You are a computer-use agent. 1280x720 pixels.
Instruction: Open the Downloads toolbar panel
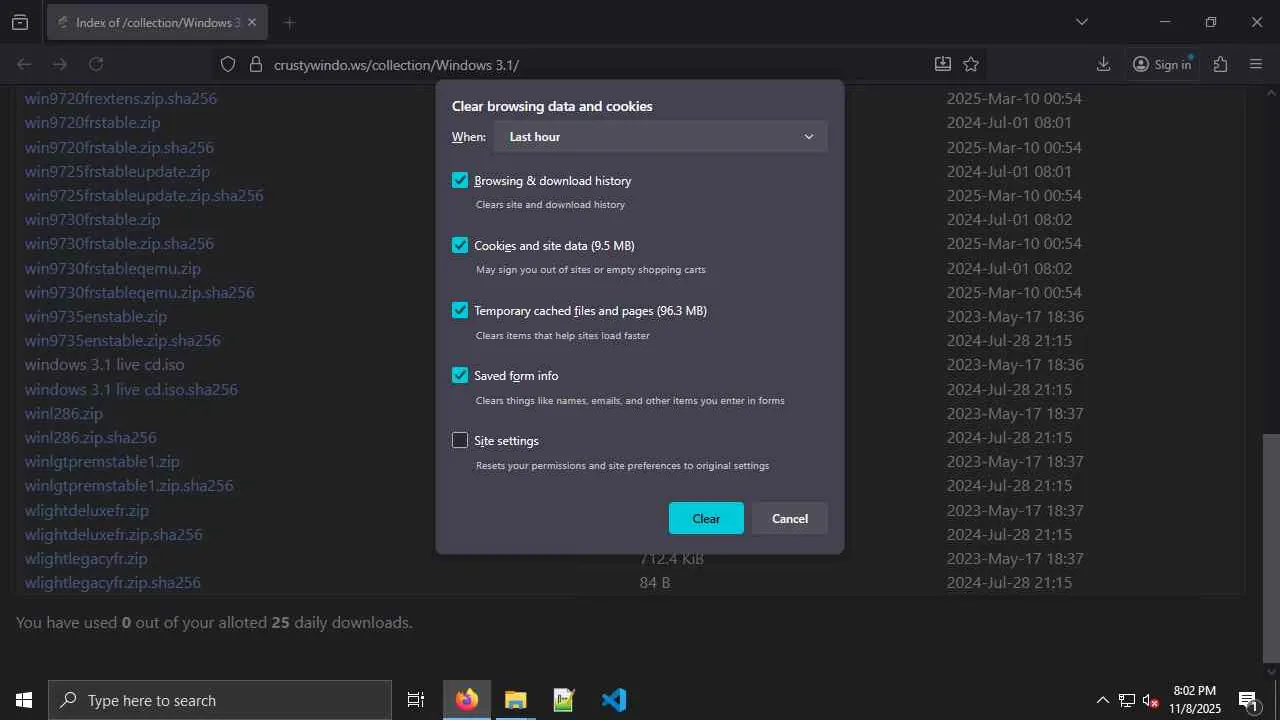pos(1103,64)
